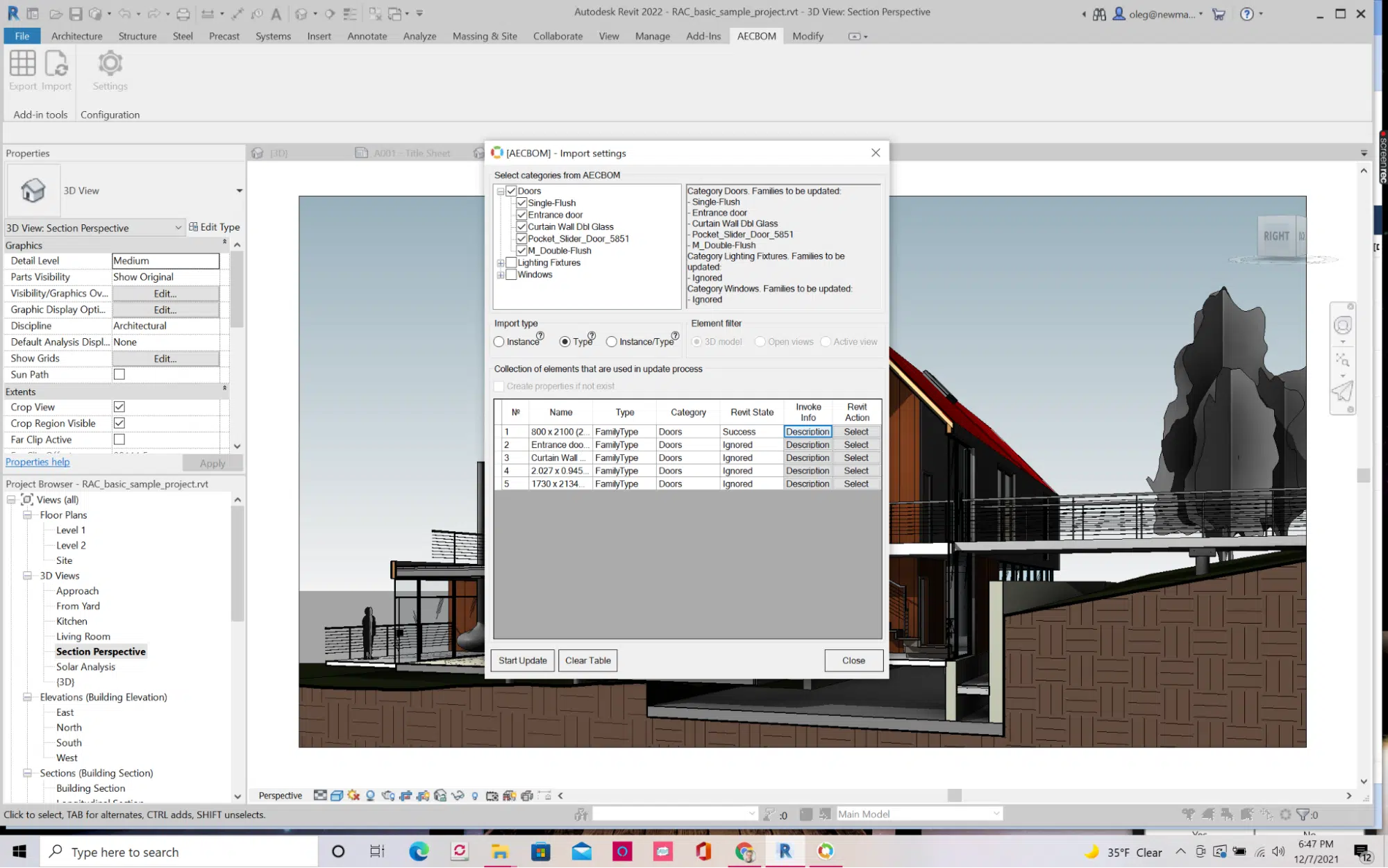
Task: Click the view's horizontal scrollbar thumb
Action: 955,796
